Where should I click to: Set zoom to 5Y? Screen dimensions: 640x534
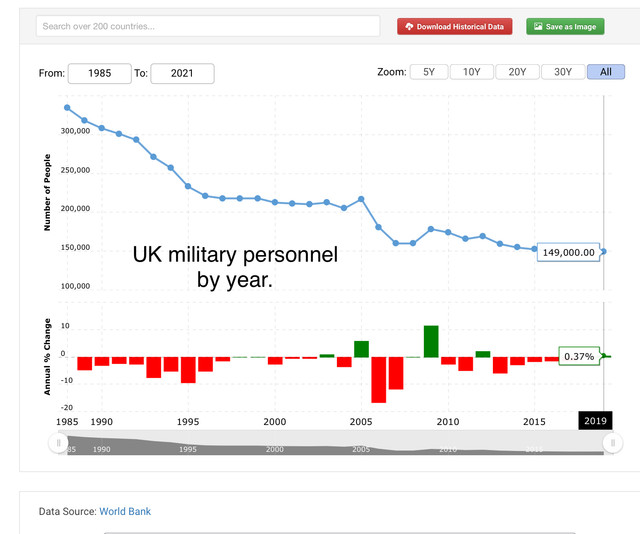coord(429,72)
